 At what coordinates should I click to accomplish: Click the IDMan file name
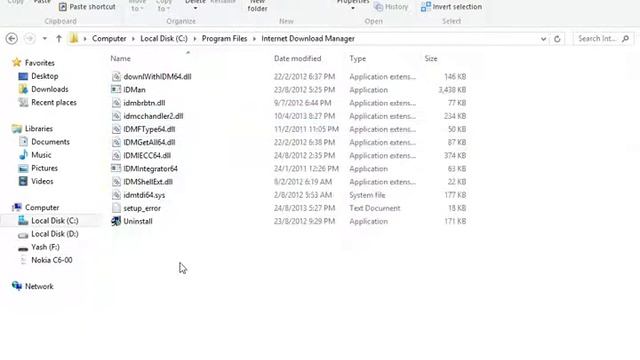(x=134, y=90)
